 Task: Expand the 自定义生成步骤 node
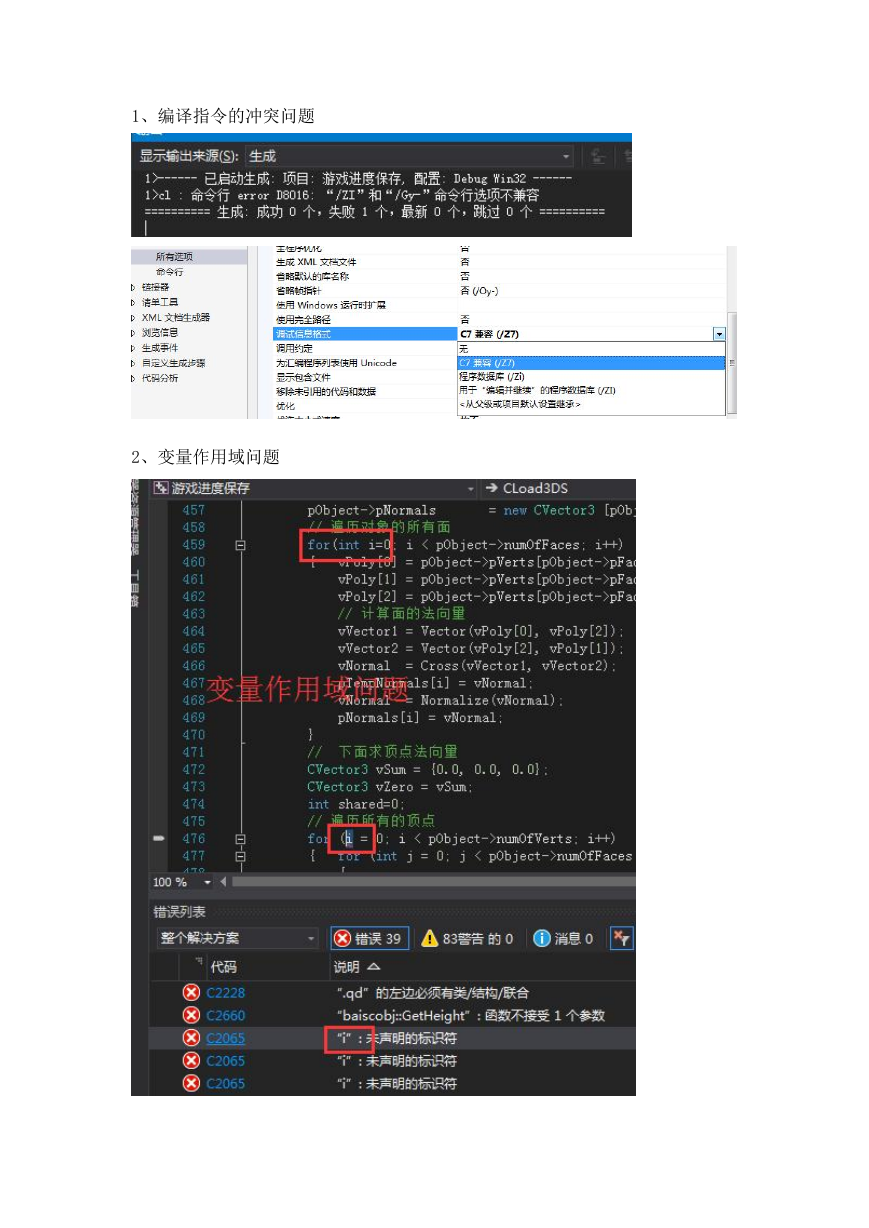[134, 363]
